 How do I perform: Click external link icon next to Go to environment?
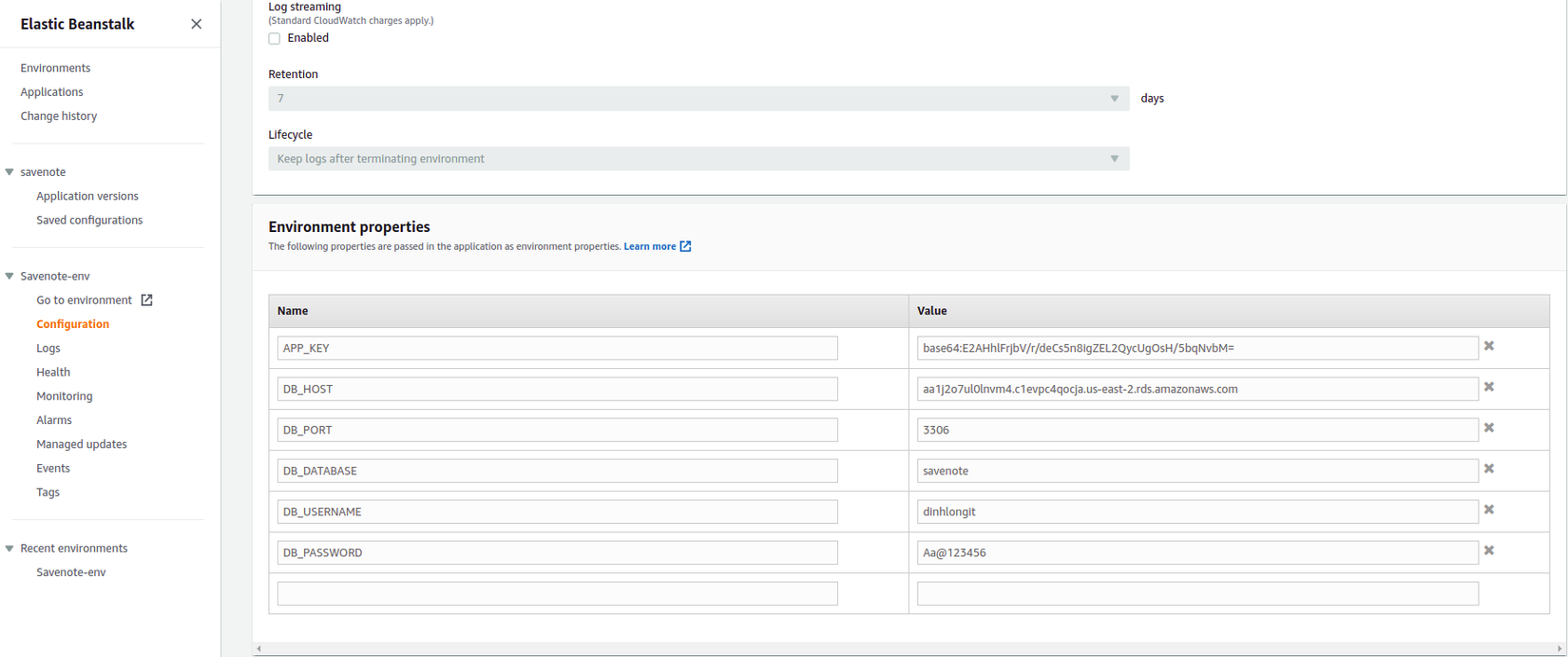[x=147, y=300]
